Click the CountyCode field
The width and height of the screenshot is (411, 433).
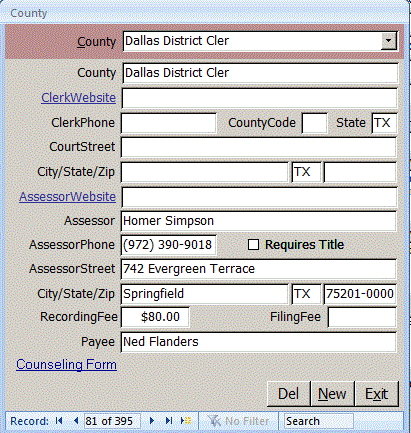tap(314, 123)
